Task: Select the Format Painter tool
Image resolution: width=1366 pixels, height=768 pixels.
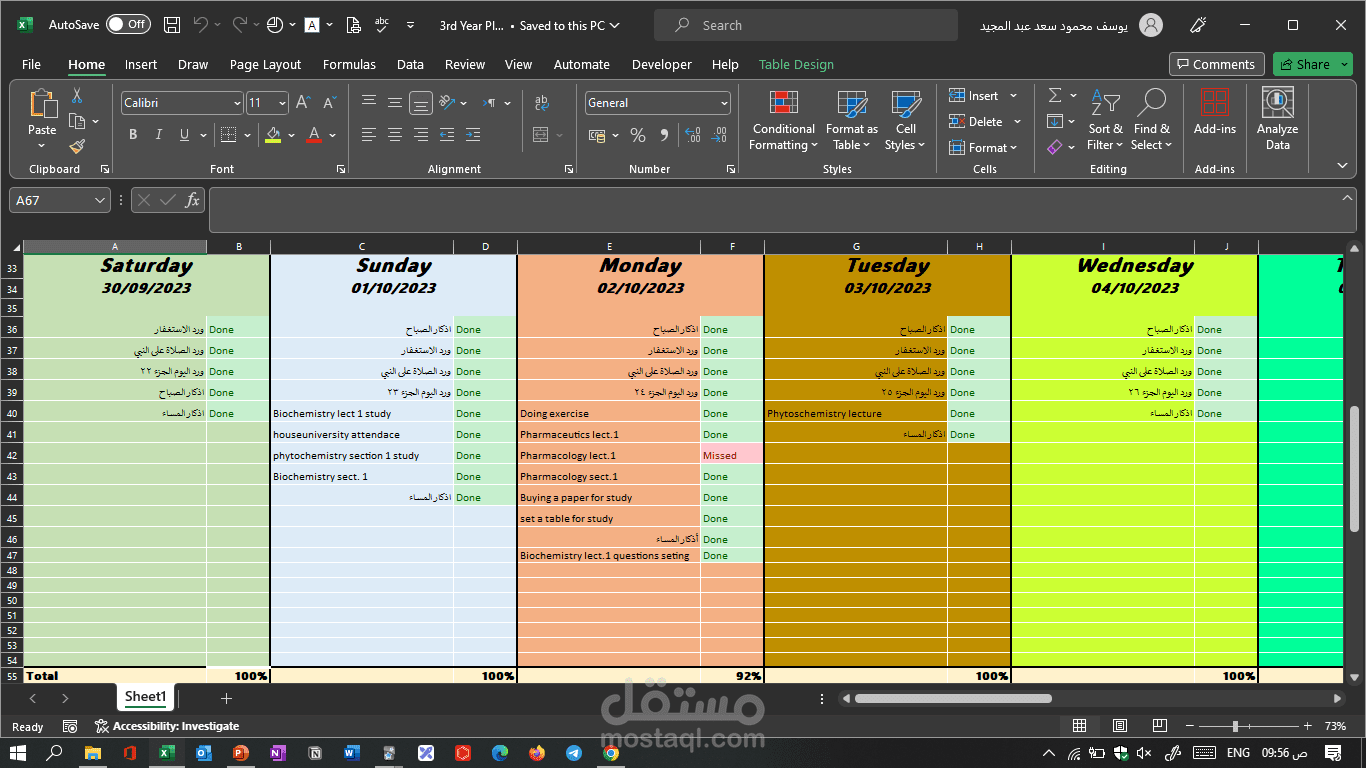Action: click(x=76, y=146)
